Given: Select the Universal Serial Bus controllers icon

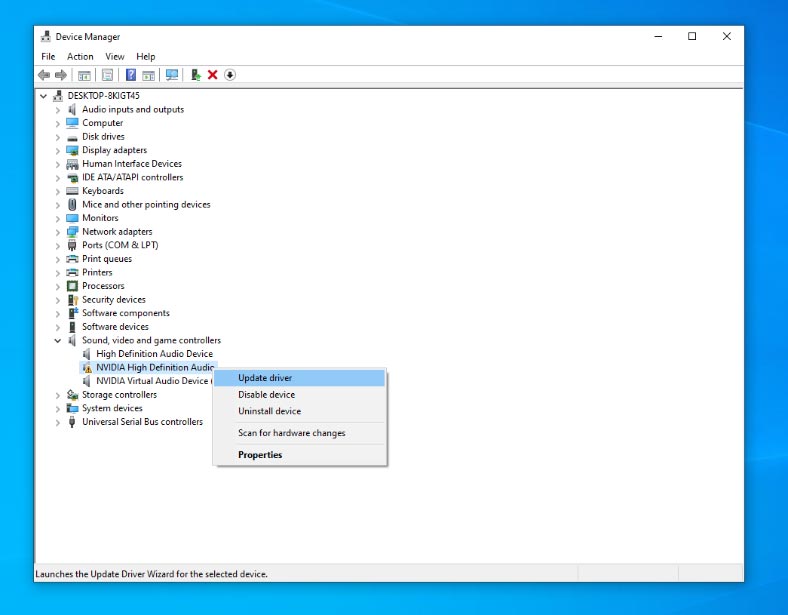Looking at the screenshot, I should (x=72, y=422).
